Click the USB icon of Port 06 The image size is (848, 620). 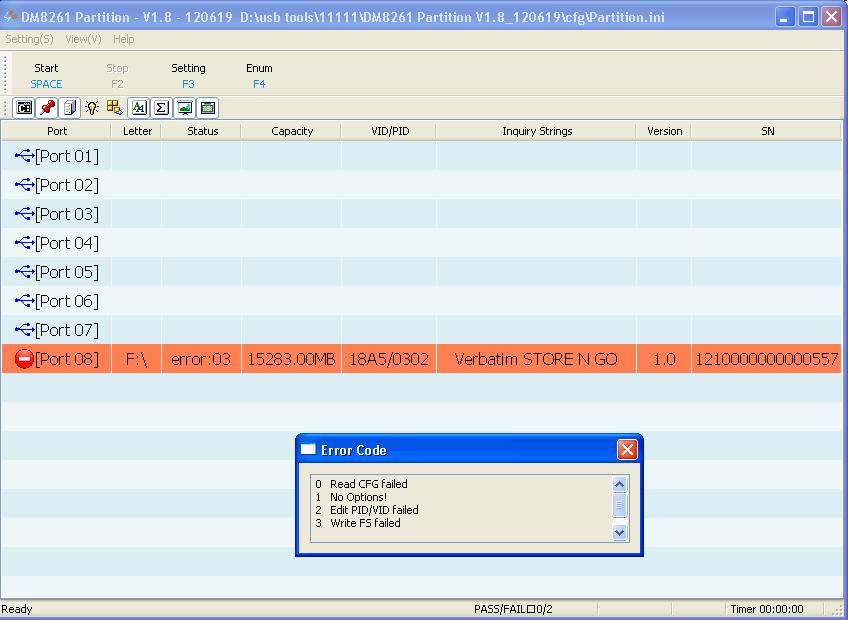24,301
